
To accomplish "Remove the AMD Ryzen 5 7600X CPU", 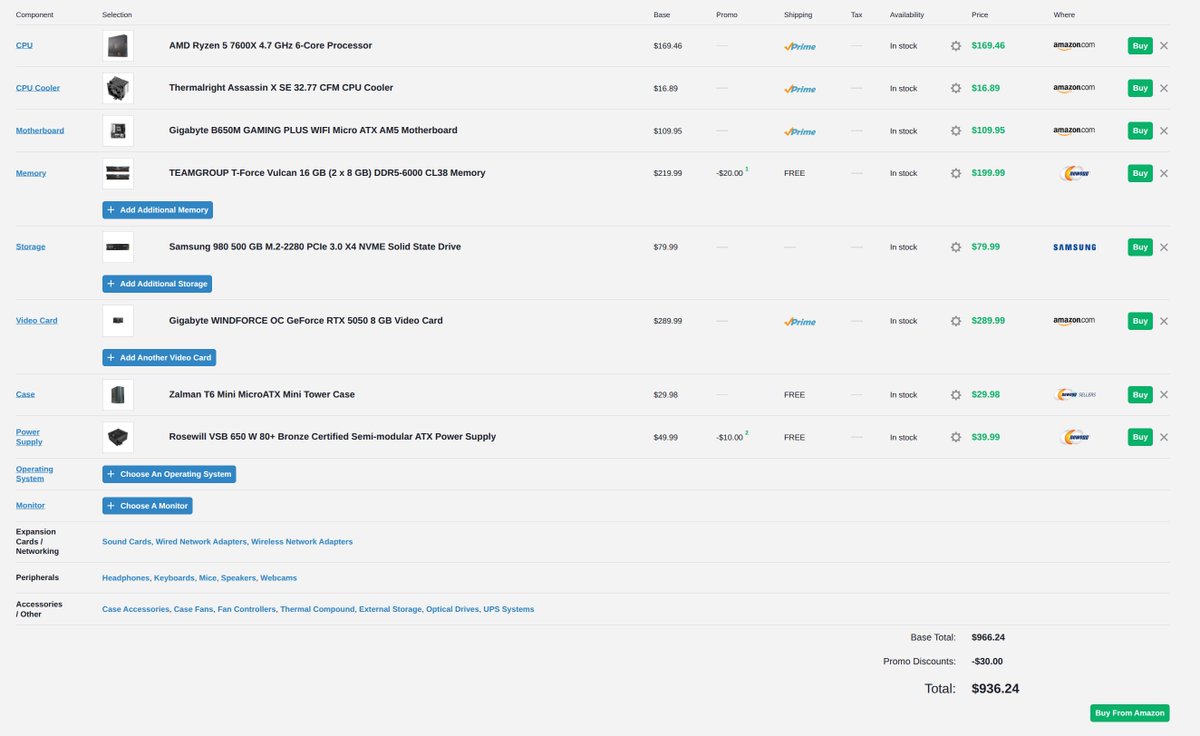I will click(x=1163, y=46).
